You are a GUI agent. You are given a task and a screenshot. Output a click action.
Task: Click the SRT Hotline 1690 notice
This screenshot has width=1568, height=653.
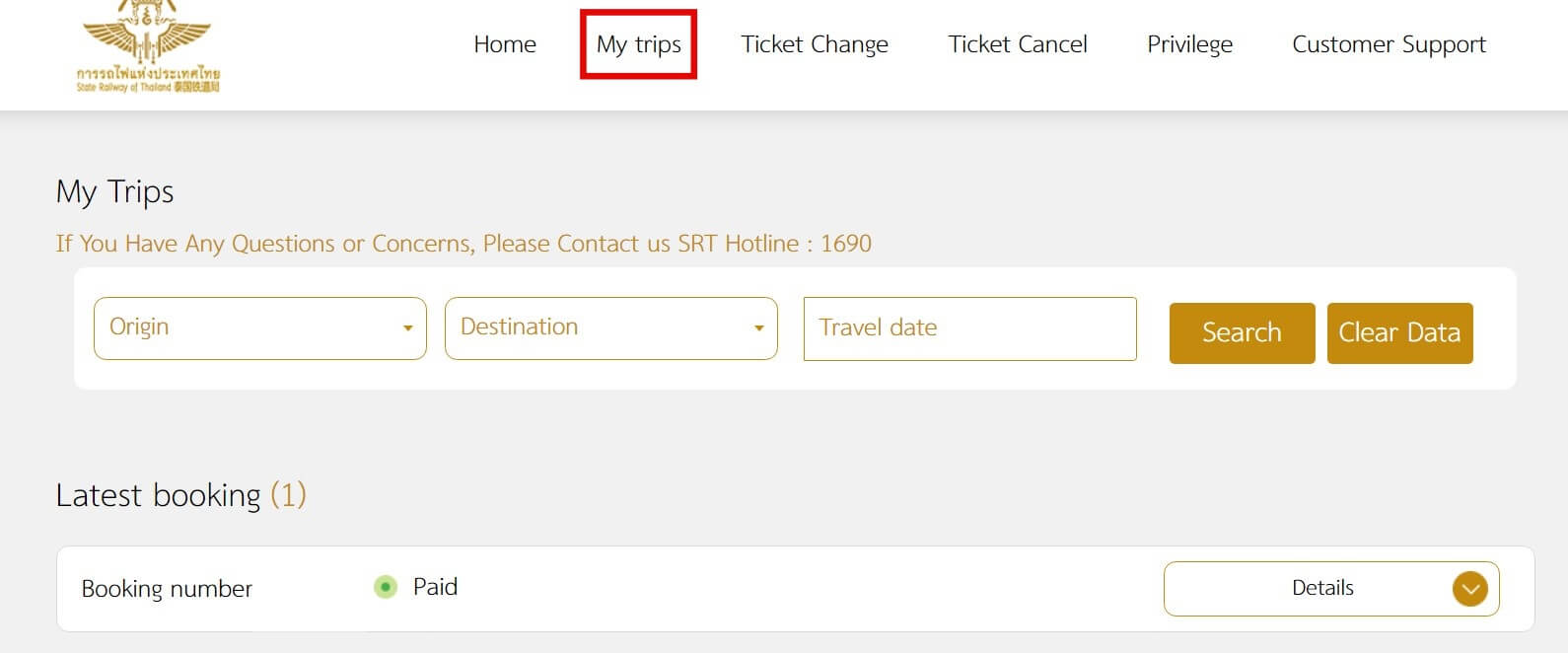463,244
